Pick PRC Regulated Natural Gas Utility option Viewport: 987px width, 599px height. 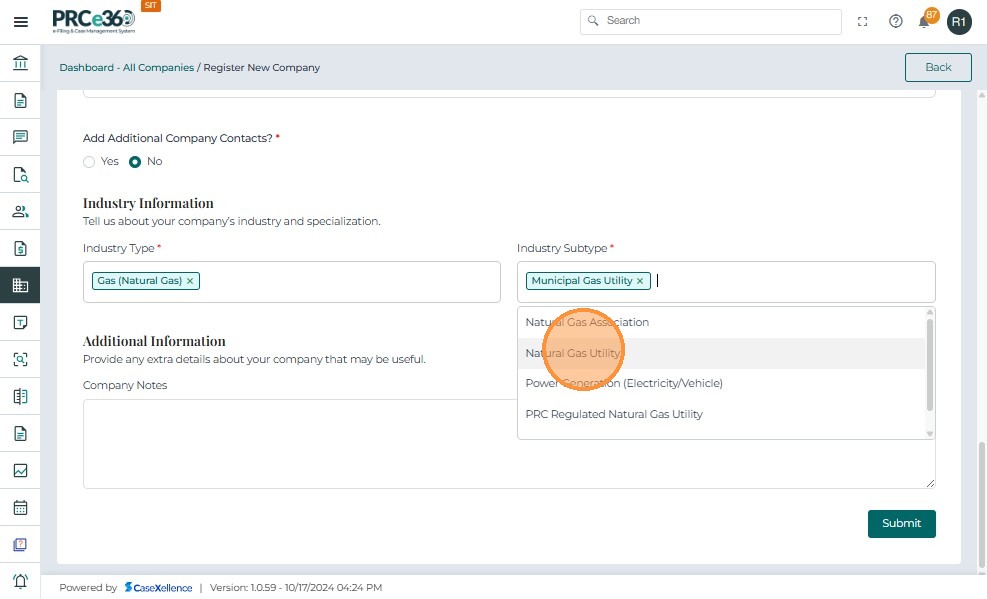pyautogui.click(x=614, y=414)
